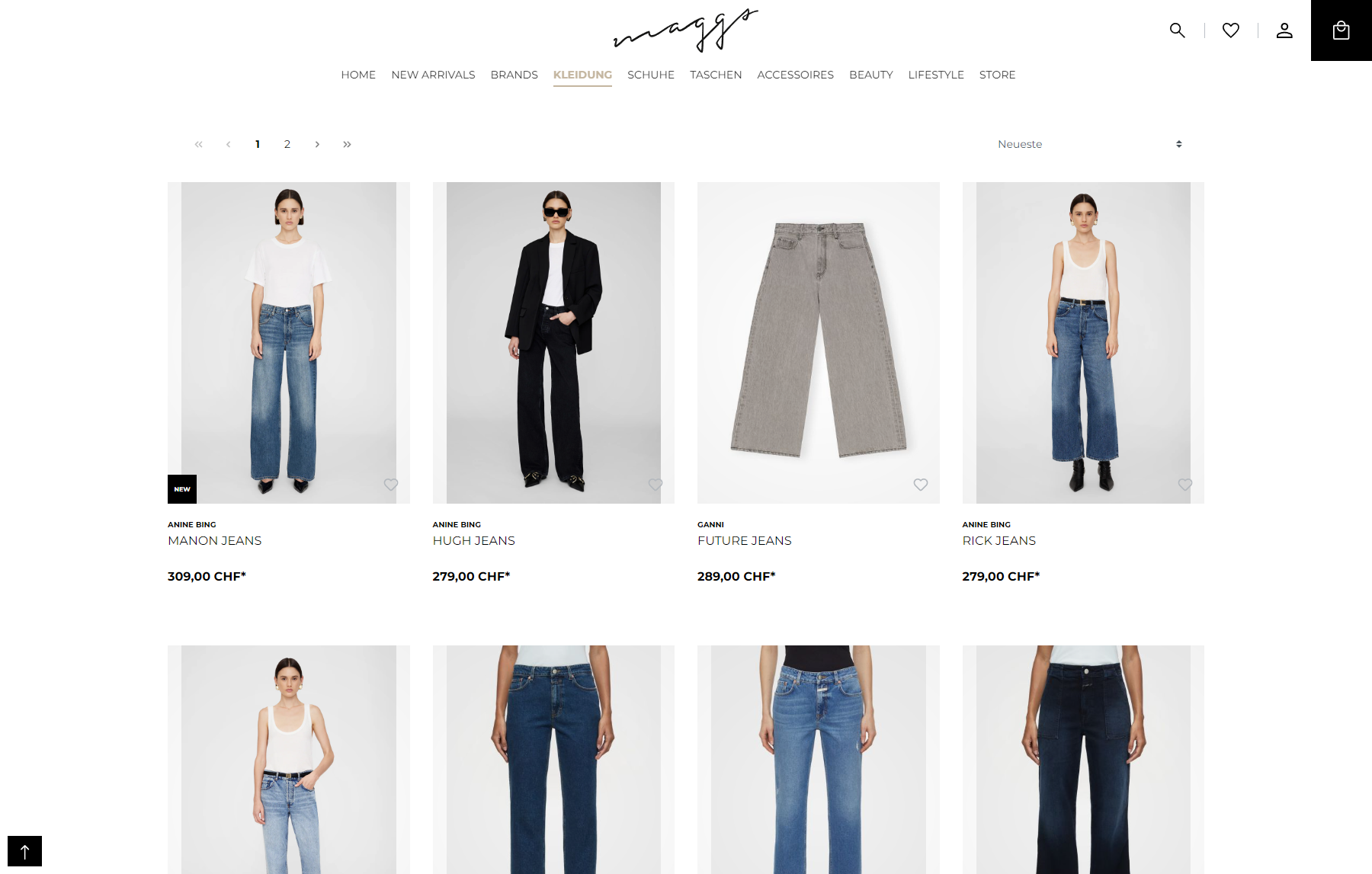
Task: Open the wishlist heart in header
Action: (1231, 30)
